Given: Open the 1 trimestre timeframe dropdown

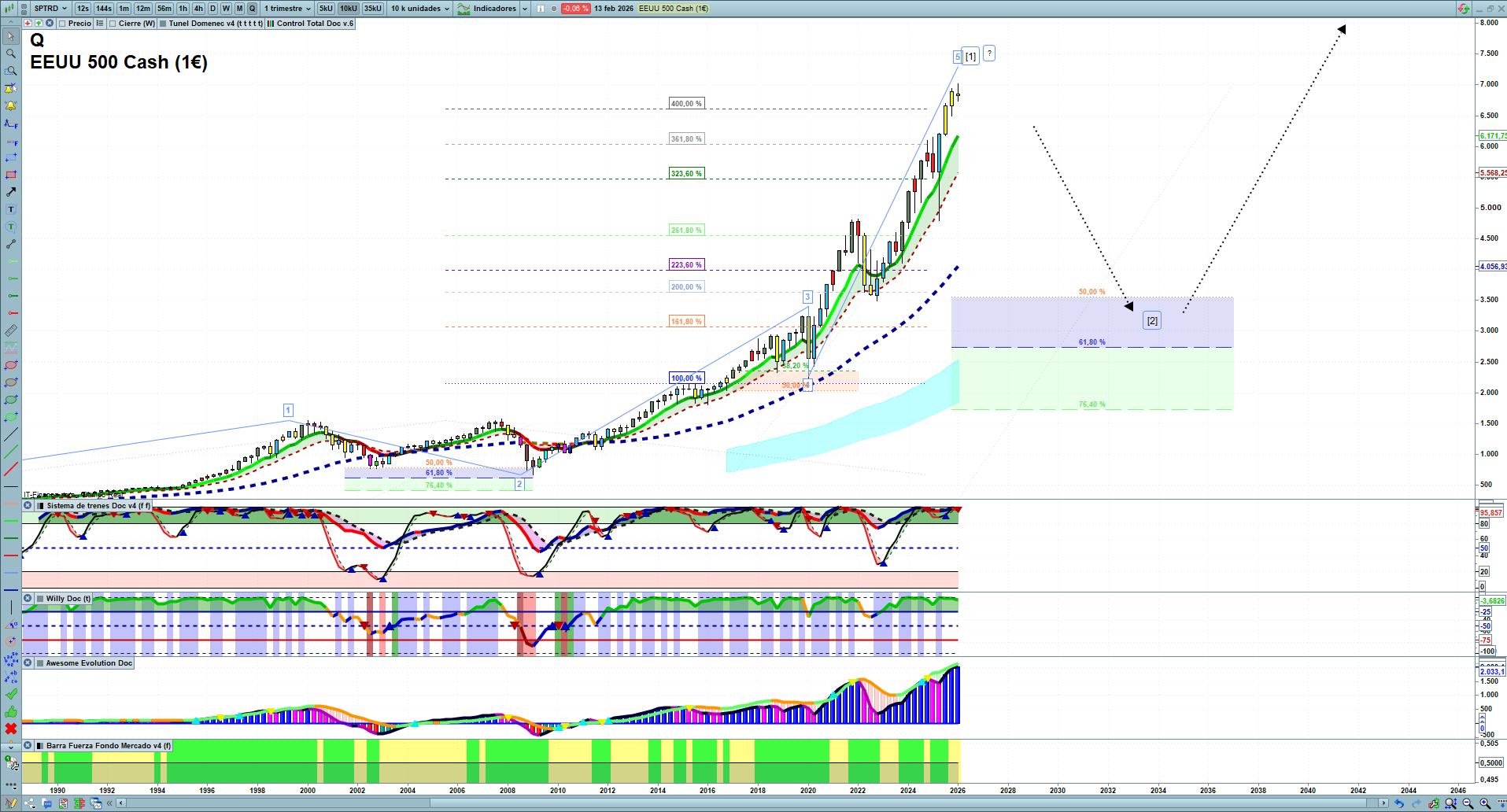Looking at the screenshot, I should tap(287, 9).
